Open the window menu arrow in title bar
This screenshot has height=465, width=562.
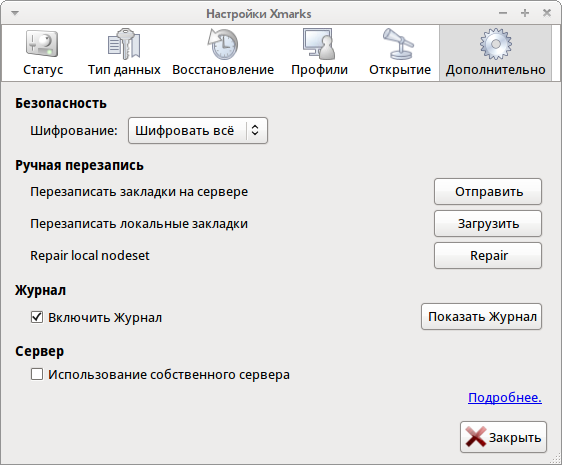point(15,13)
